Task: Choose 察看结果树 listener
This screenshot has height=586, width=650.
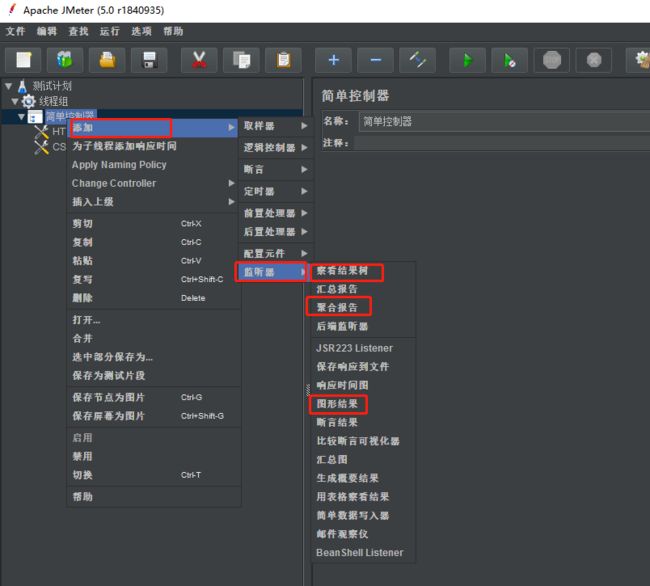Action: 363,271
